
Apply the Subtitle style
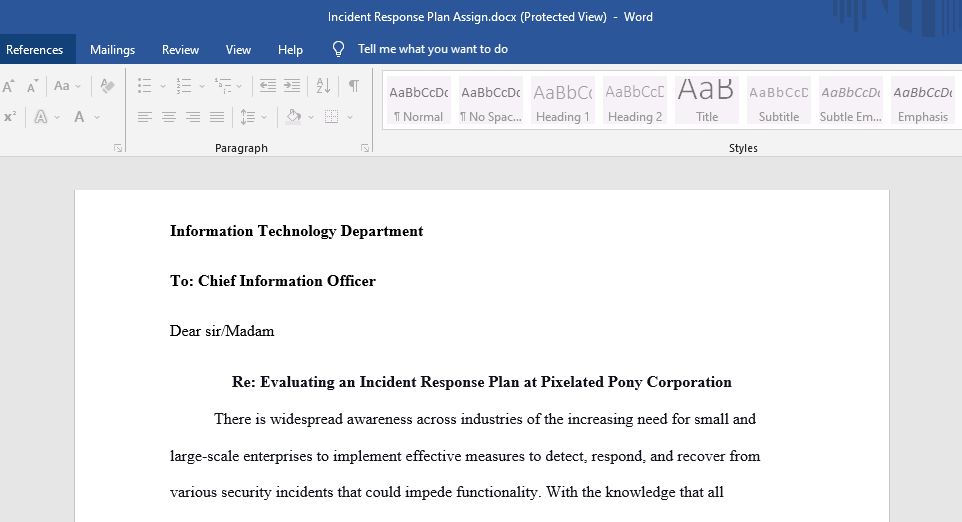779,101
